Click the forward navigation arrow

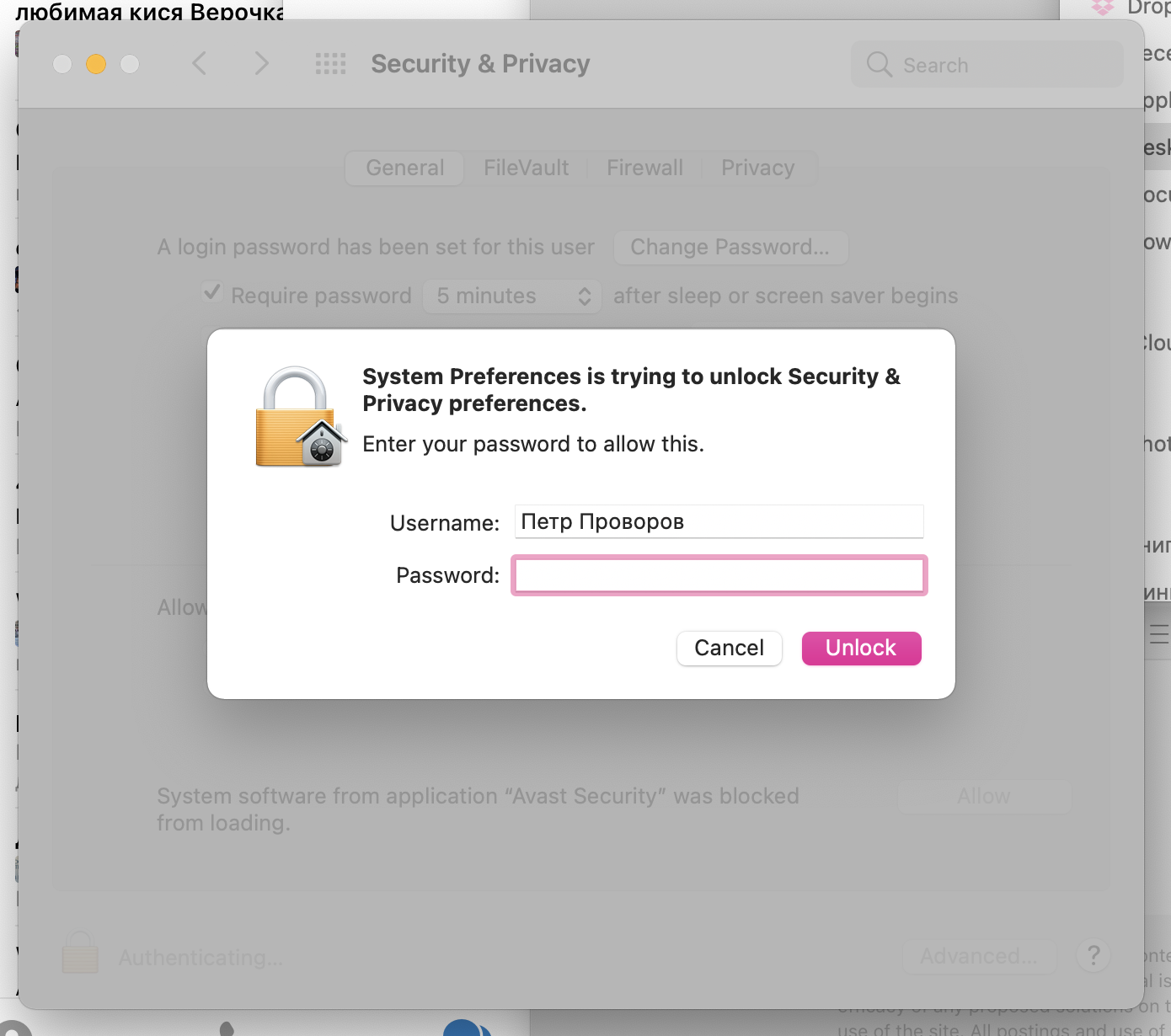(261, 63)
